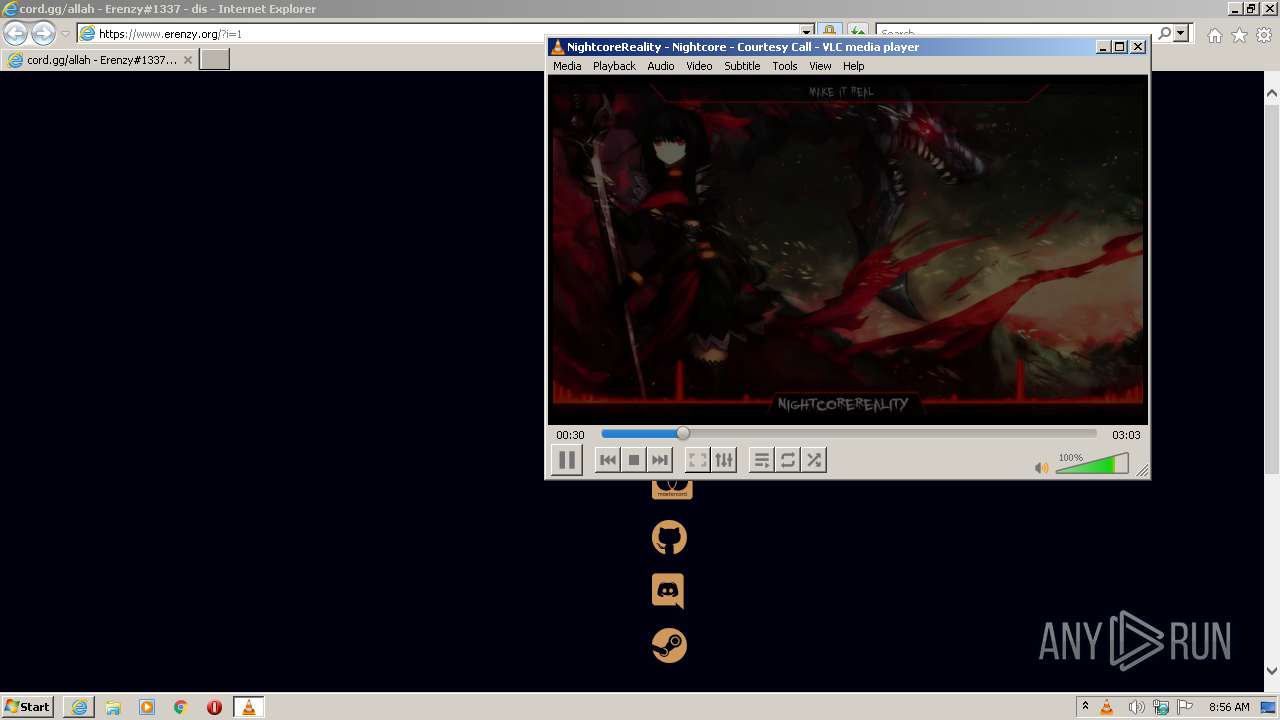Show hidden system tray icons
The height and width of the screenshot is (720, 1280).
point(1085,706)
